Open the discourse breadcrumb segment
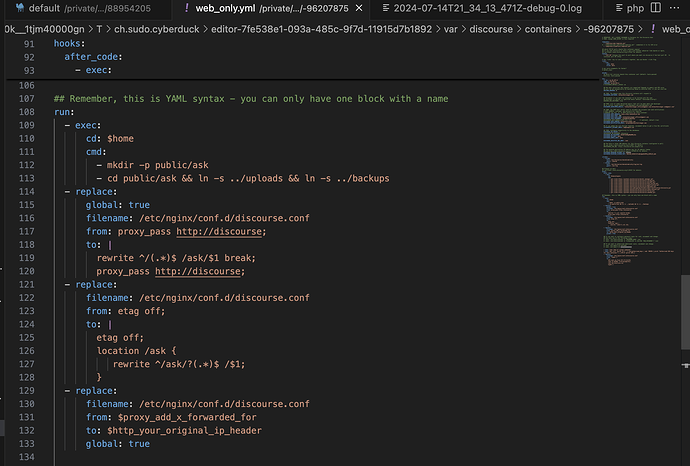This screenshot has width=690, height=466. click(491, 29)
